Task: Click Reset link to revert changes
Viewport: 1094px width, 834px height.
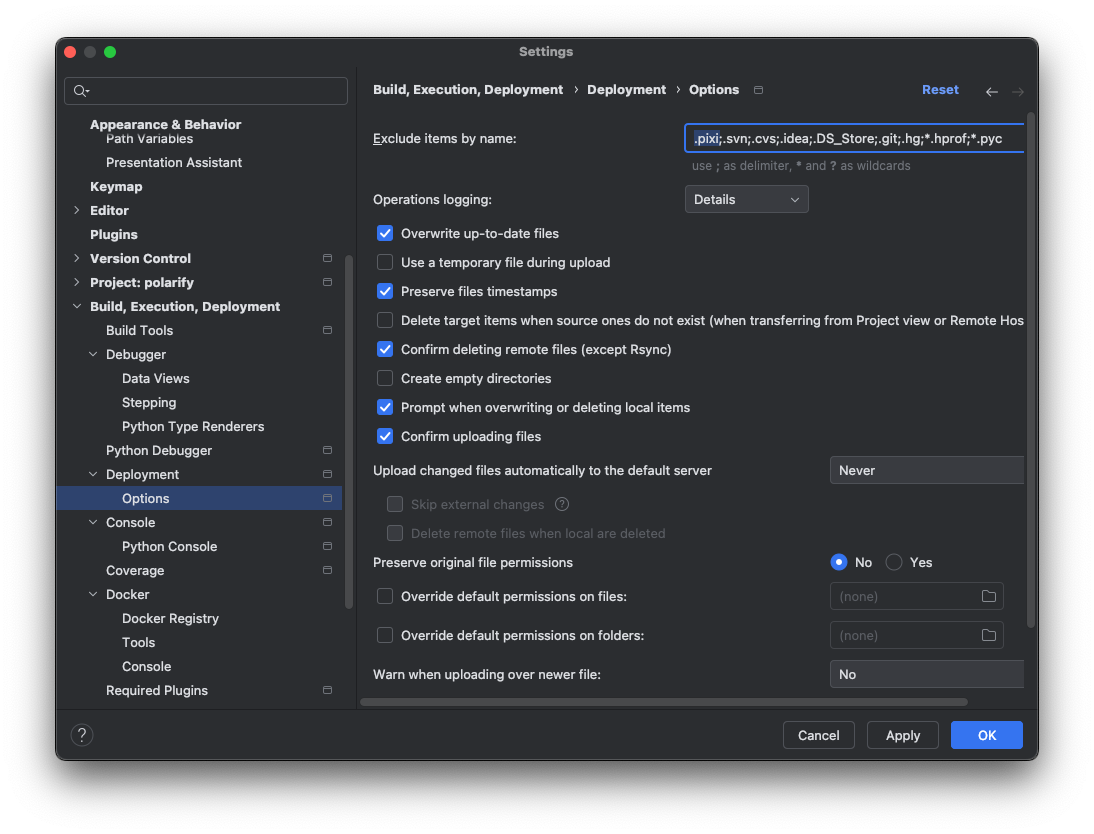Action: pos(940,89)
